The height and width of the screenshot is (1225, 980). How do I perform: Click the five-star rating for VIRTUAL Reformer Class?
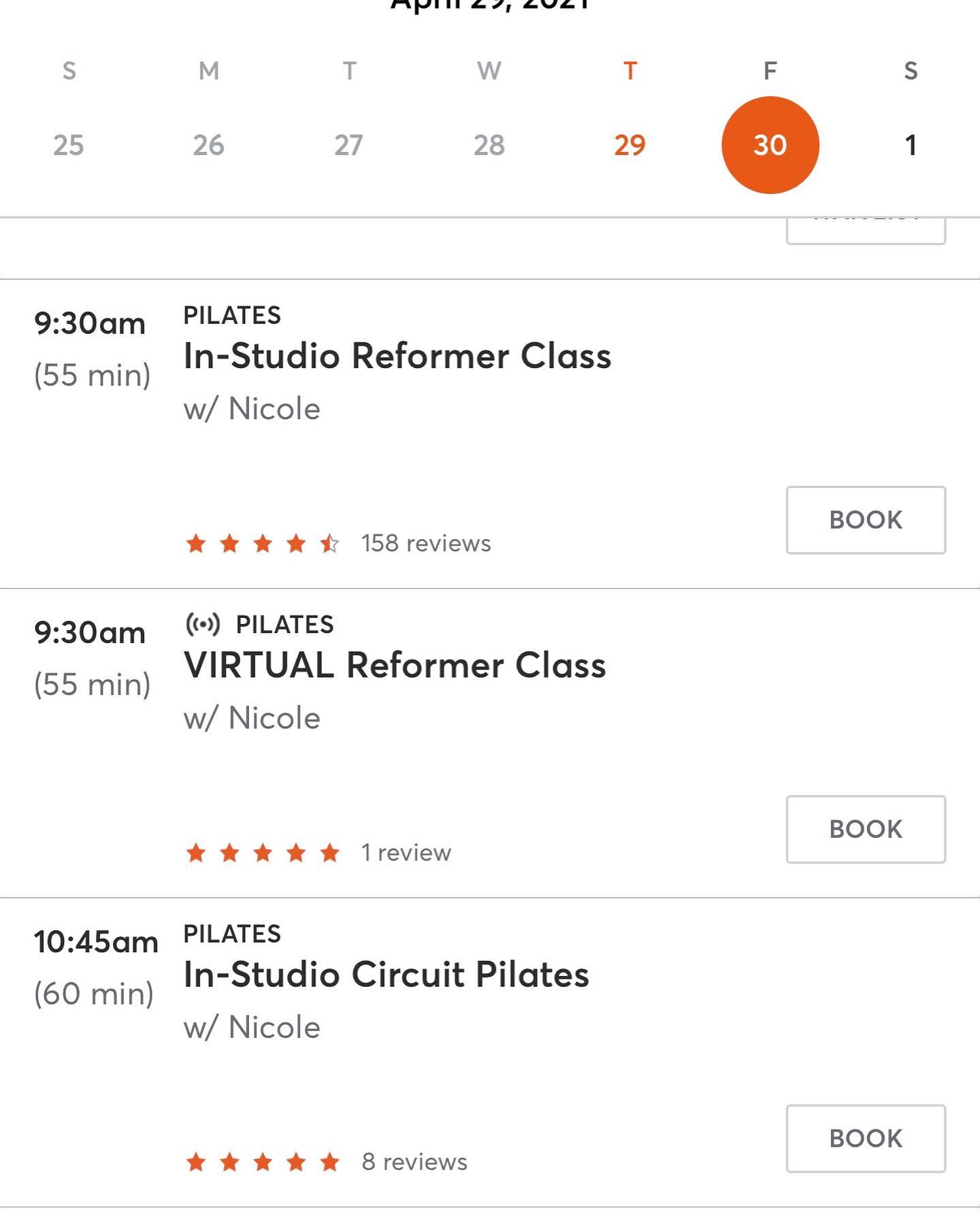[x=262, y=853]
